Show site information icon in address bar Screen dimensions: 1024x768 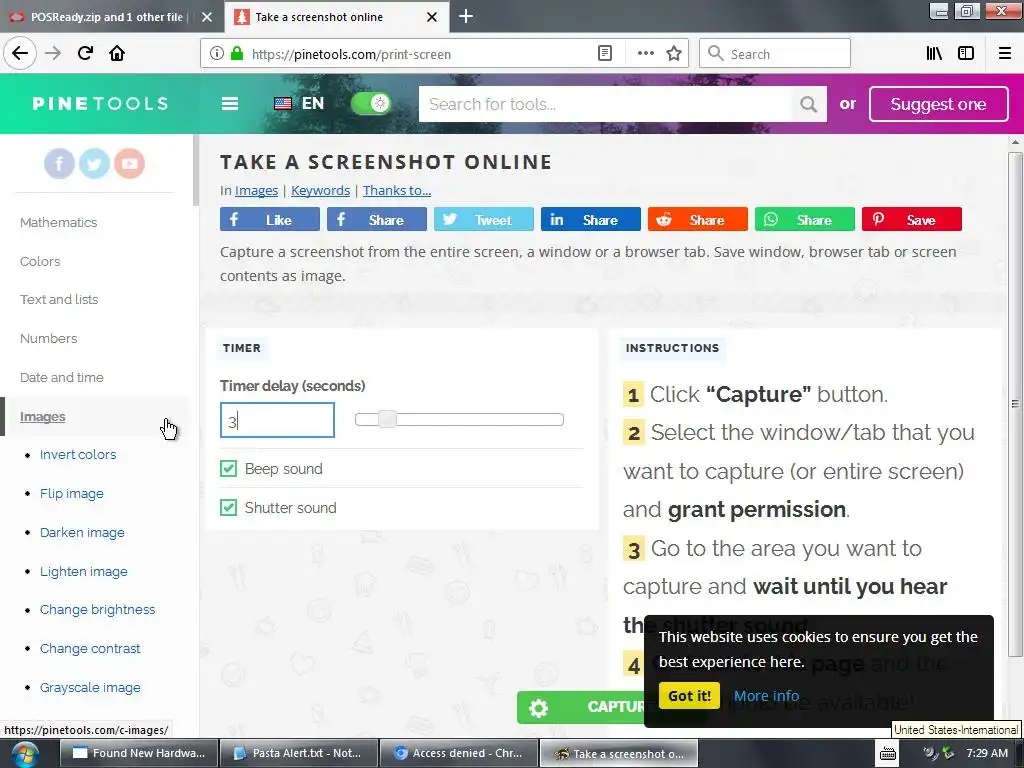pos(217,54)
